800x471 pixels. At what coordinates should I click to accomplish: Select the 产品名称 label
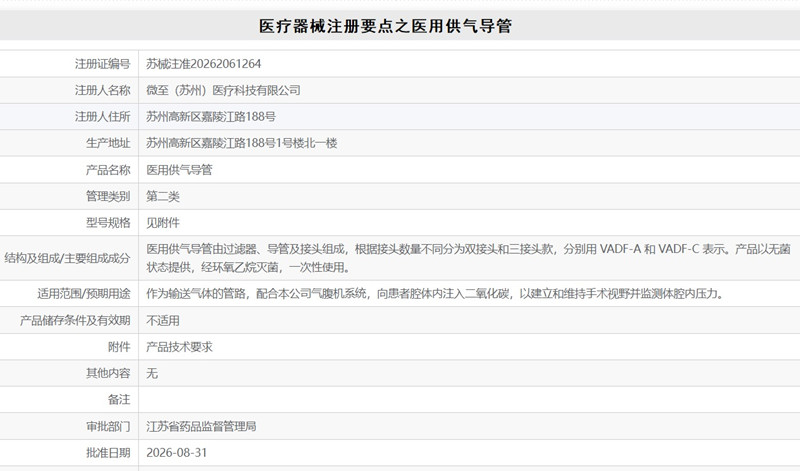(108, 170)
